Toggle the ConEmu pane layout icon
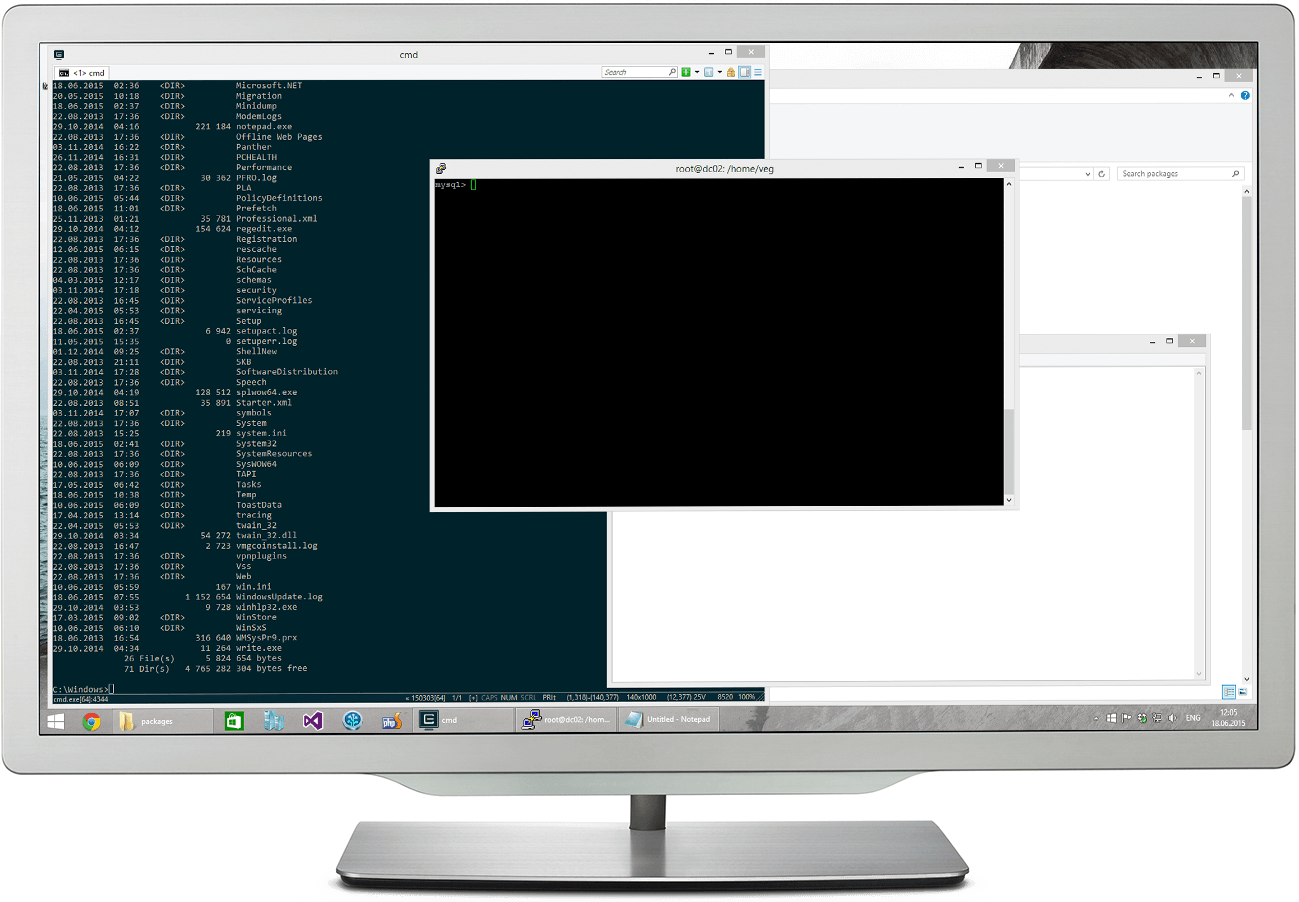Screen dimensions: 1299x902 pyautogui.click(x=744, y=72)
